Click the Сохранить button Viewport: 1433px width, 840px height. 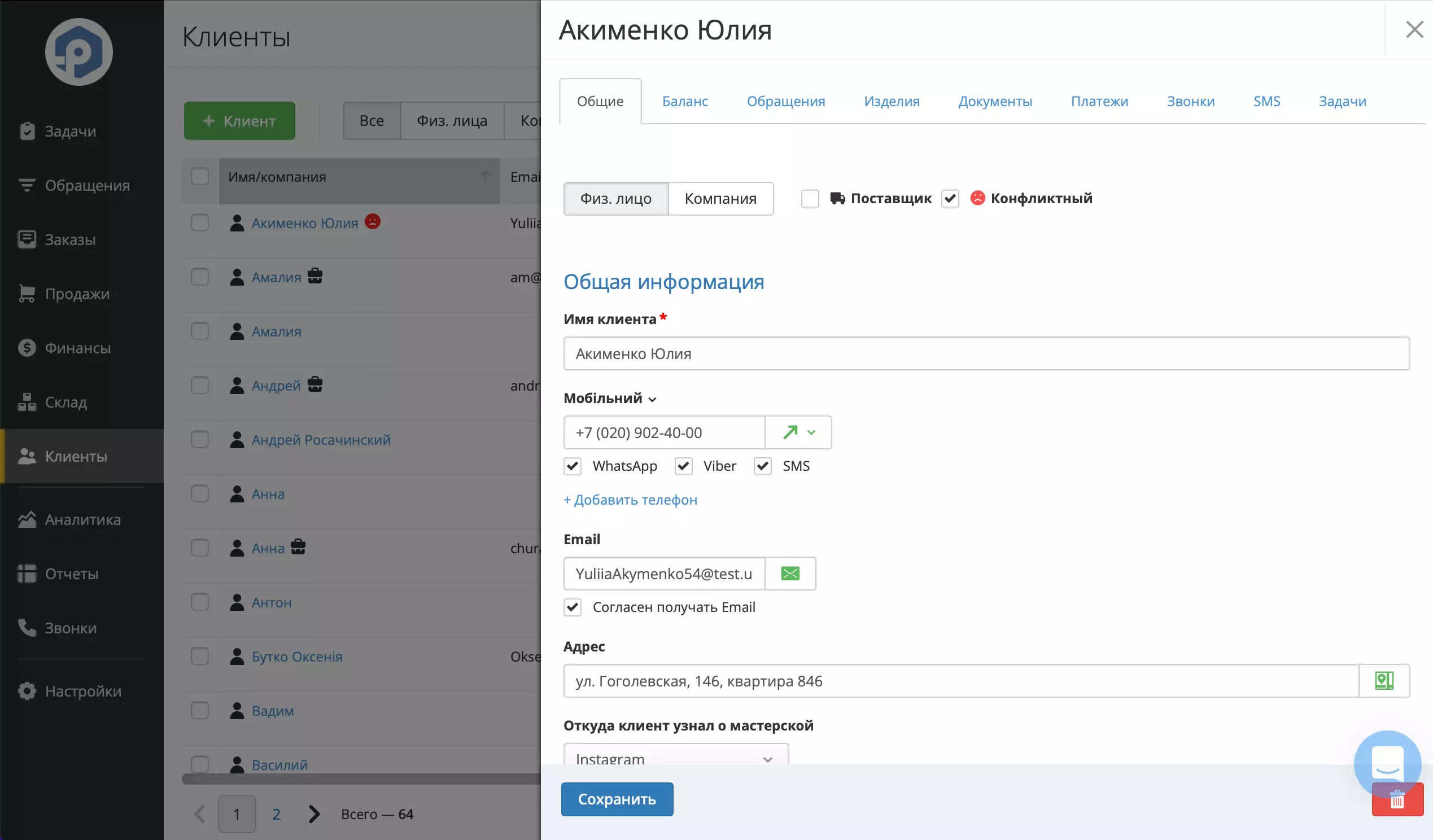617,799
